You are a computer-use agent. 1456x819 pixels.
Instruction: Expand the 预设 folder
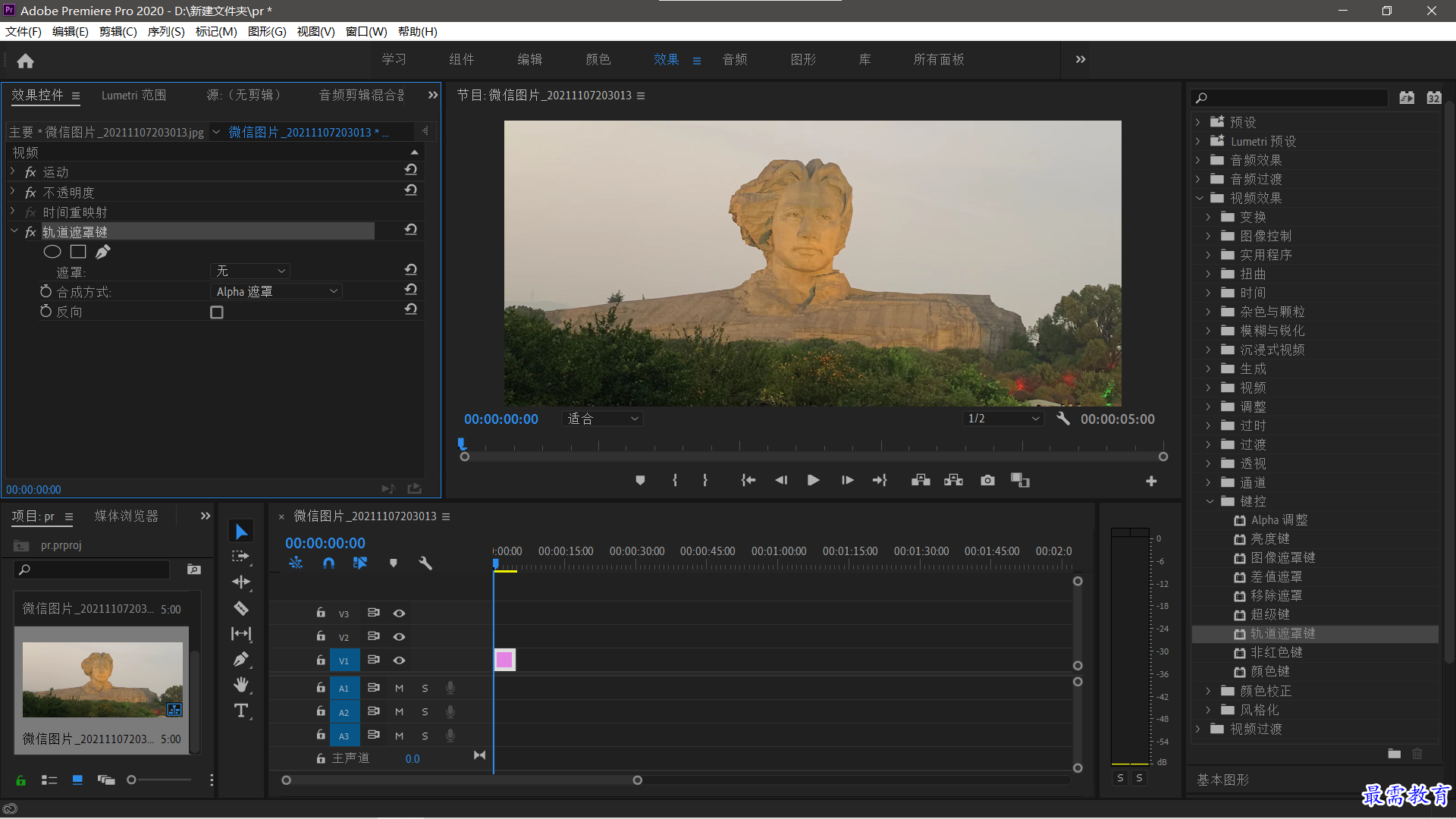[1198, 122]
